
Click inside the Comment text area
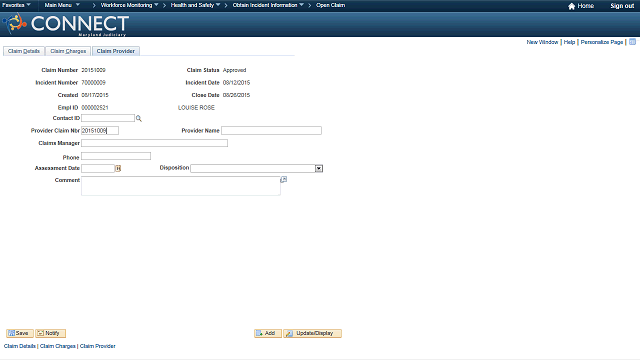click(181, 186)
